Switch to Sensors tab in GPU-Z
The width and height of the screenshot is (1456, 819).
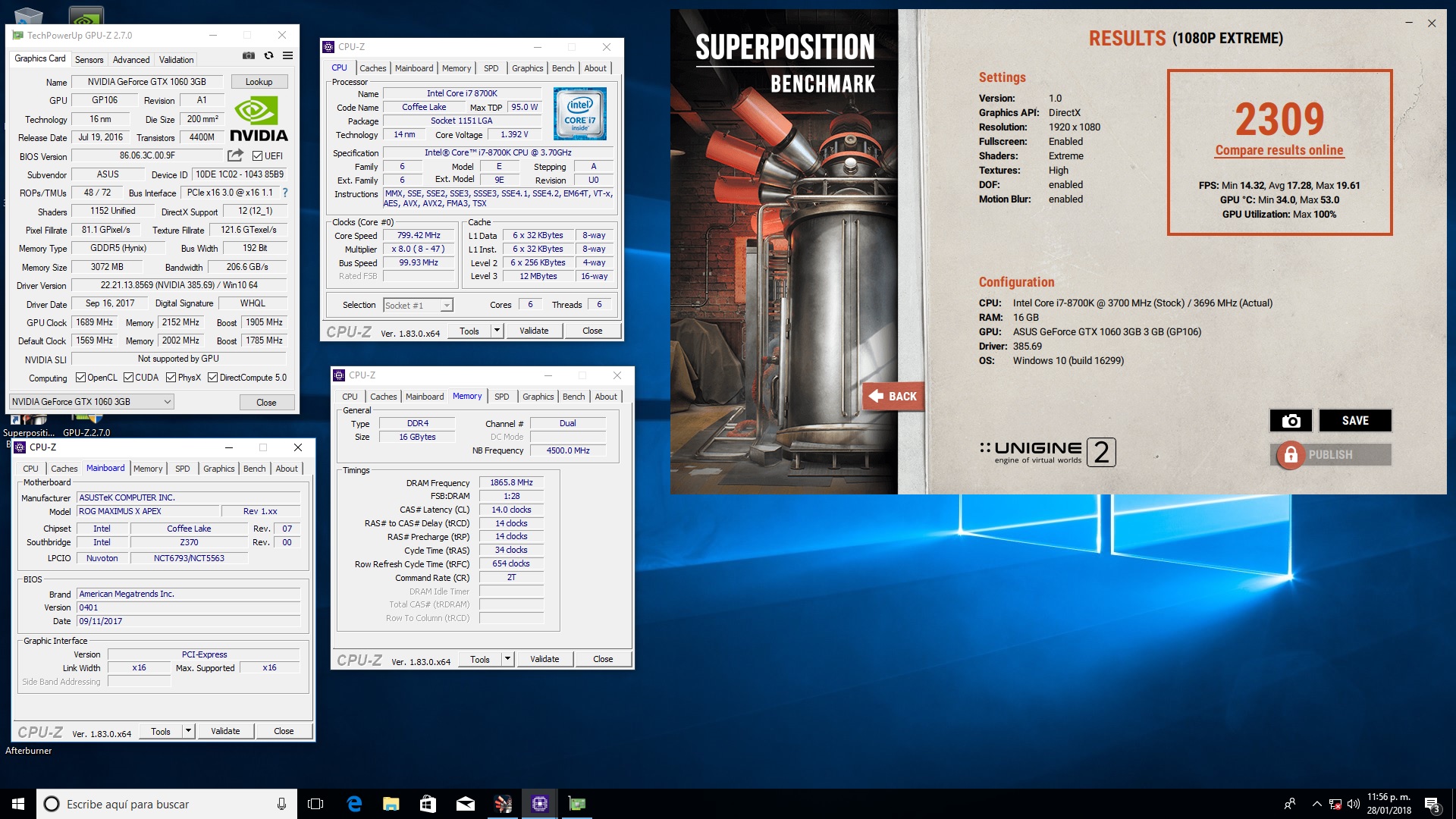pos(89,59)
